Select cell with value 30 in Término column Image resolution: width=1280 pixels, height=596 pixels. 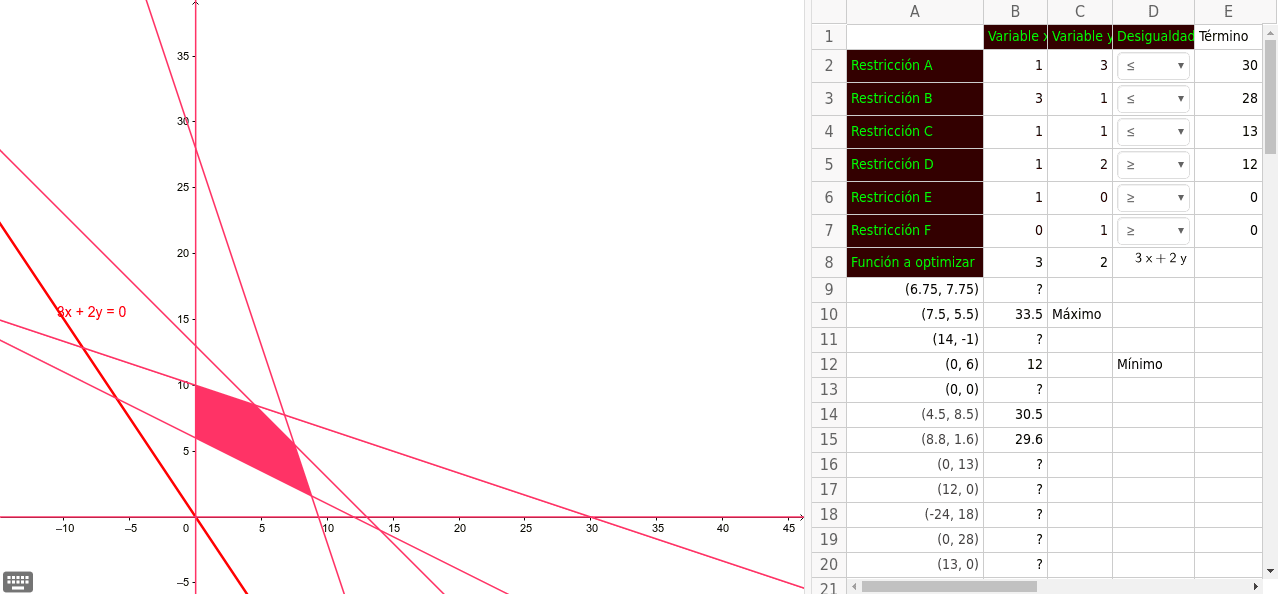coord(1228,66)
